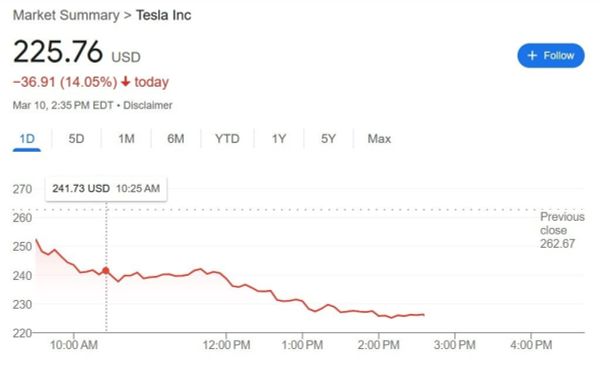Click the Market Summary breadcrumb
Screen dimensions: 600x365
[66, 15]
